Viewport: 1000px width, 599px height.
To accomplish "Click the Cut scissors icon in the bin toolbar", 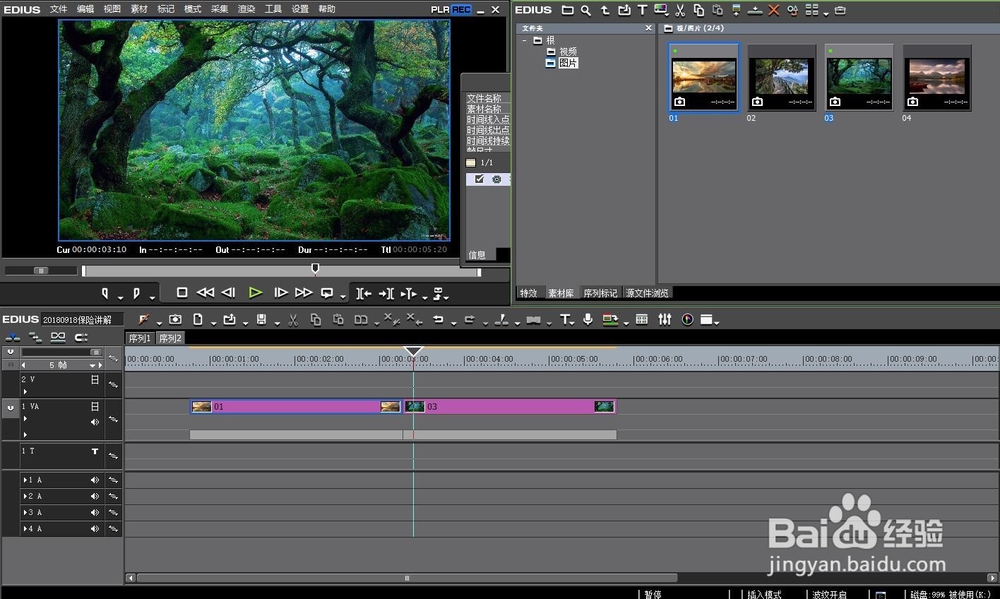I will 680,10.
